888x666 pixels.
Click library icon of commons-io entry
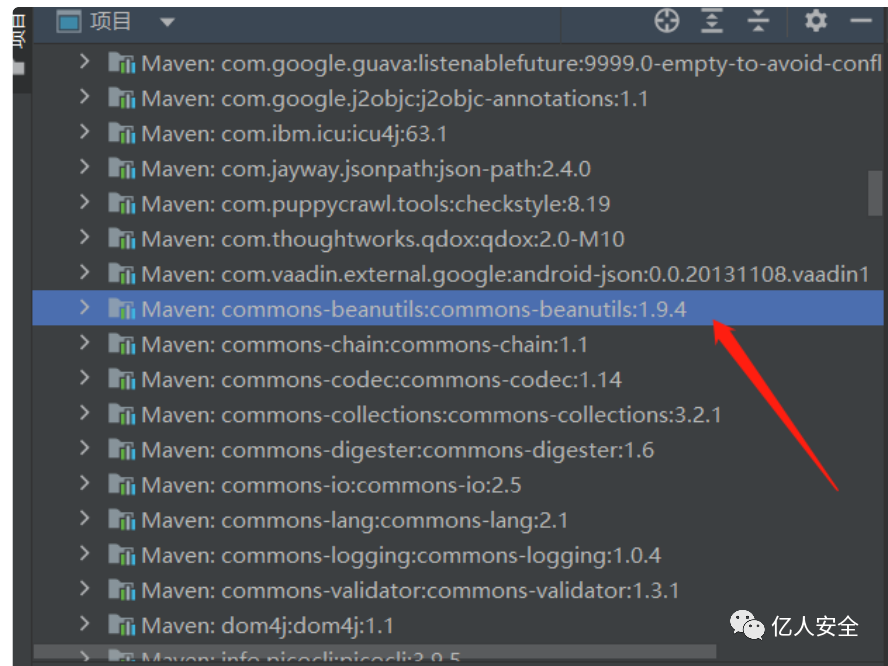(122, 484)
